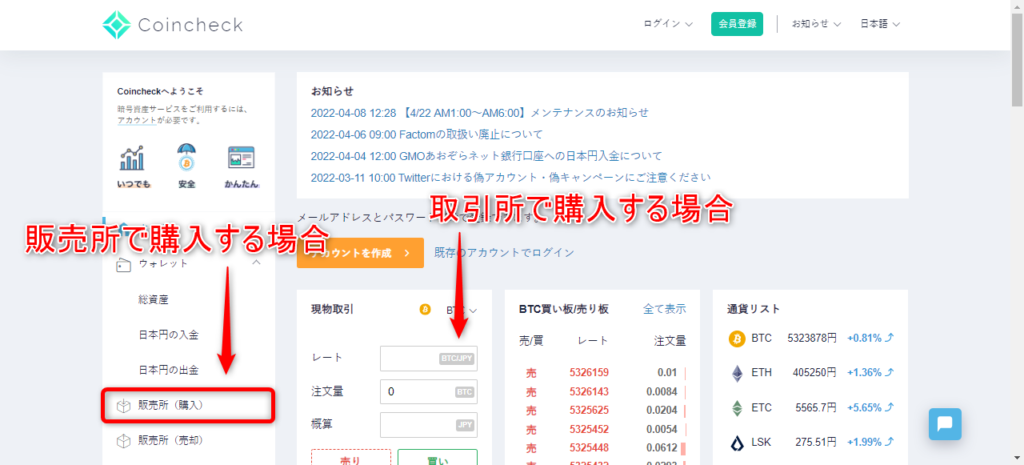Open the chat support bubble
The height and width of the screenshot is (465, 1024).
945,425
